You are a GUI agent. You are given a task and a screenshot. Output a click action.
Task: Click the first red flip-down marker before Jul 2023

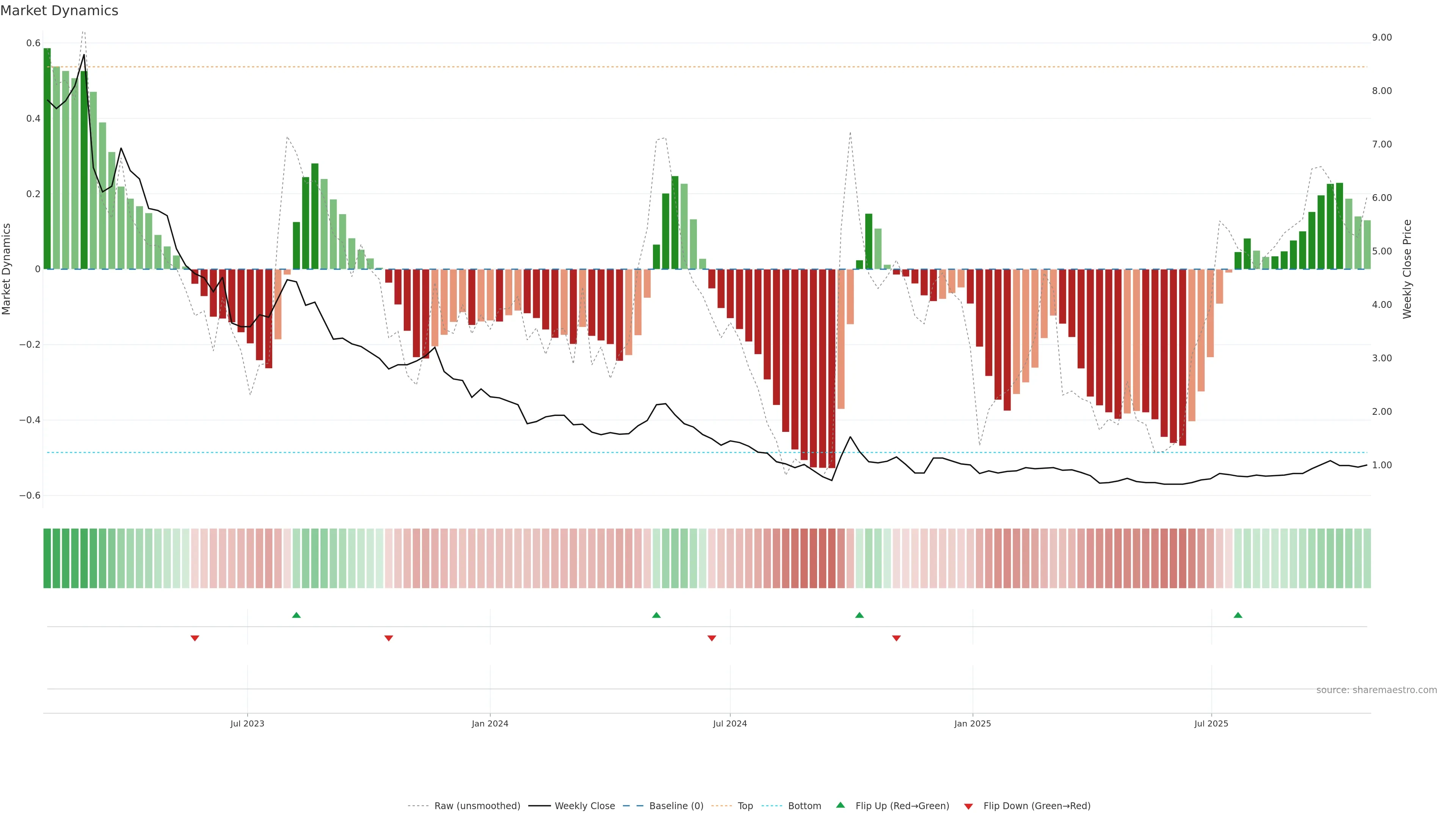click(195, 638)
